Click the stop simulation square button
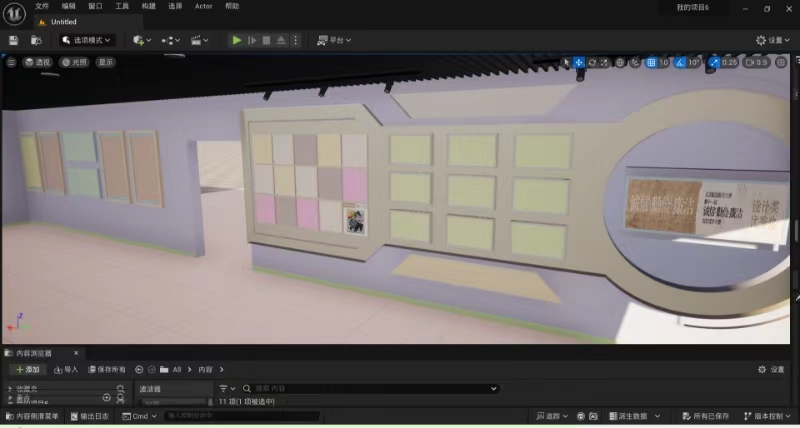800x428 pixels. [266, 40]
